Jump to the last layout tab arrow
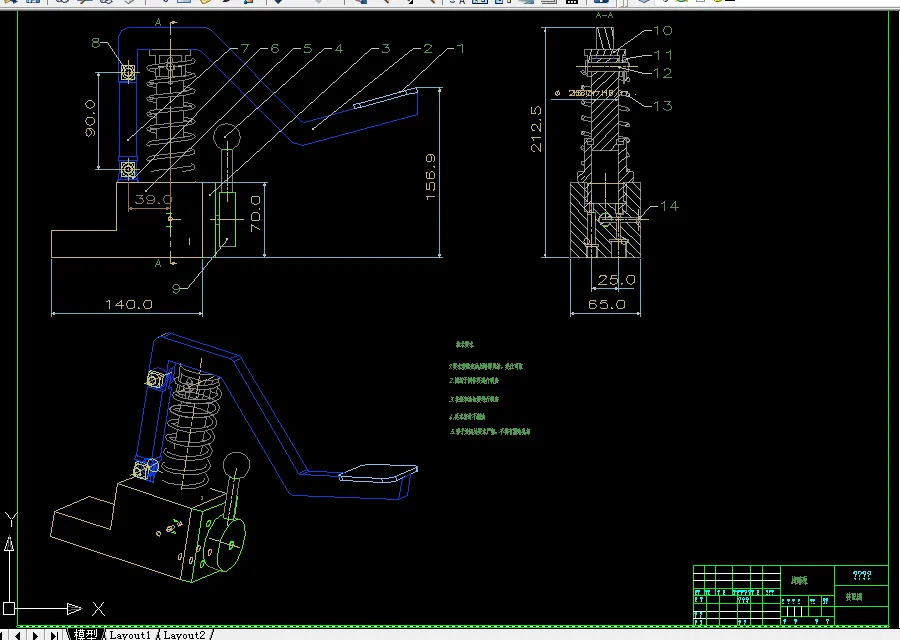900x640 pixels. click(x=53, y=635)
